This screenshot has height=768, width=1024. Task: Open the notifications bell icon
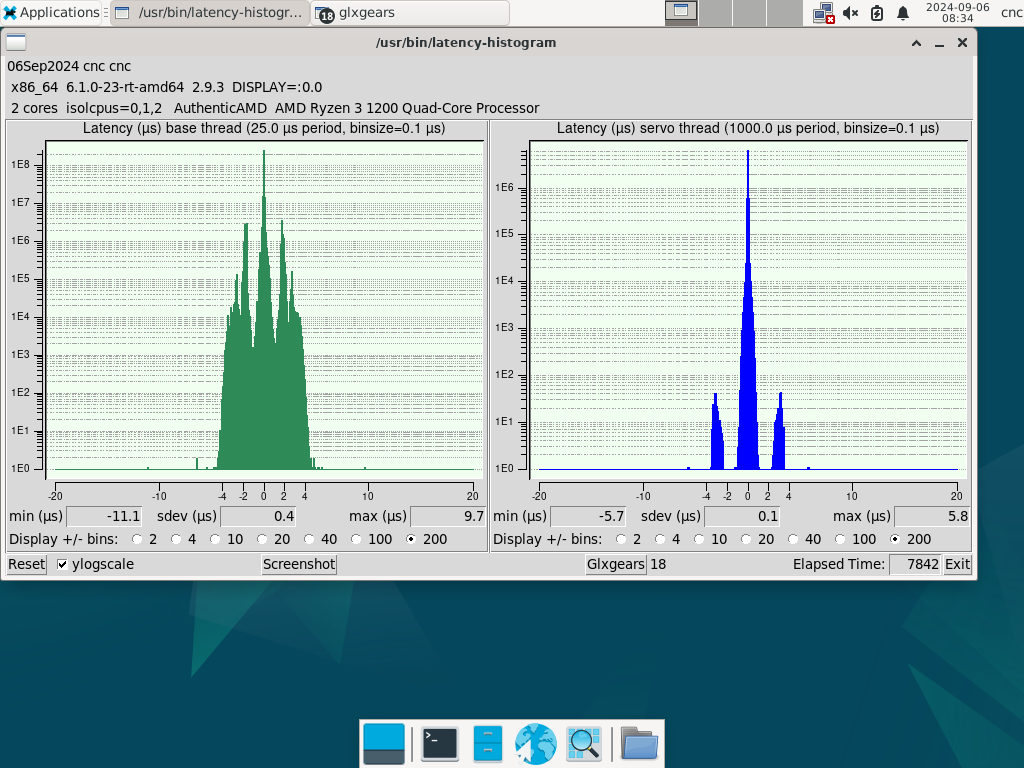[x=903, y=13]
